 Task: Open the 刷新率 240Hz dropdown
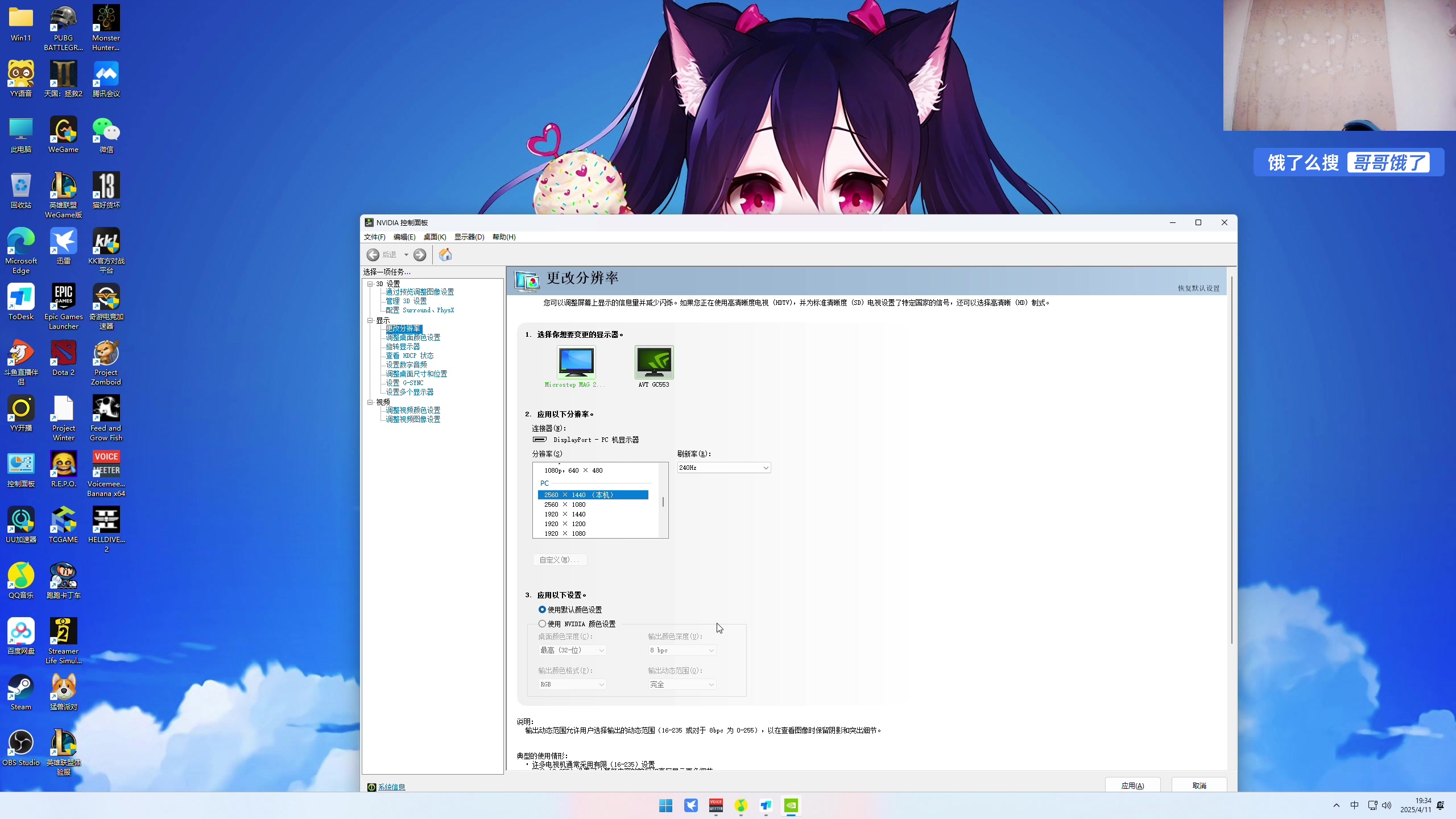click(x=723, y=468)
